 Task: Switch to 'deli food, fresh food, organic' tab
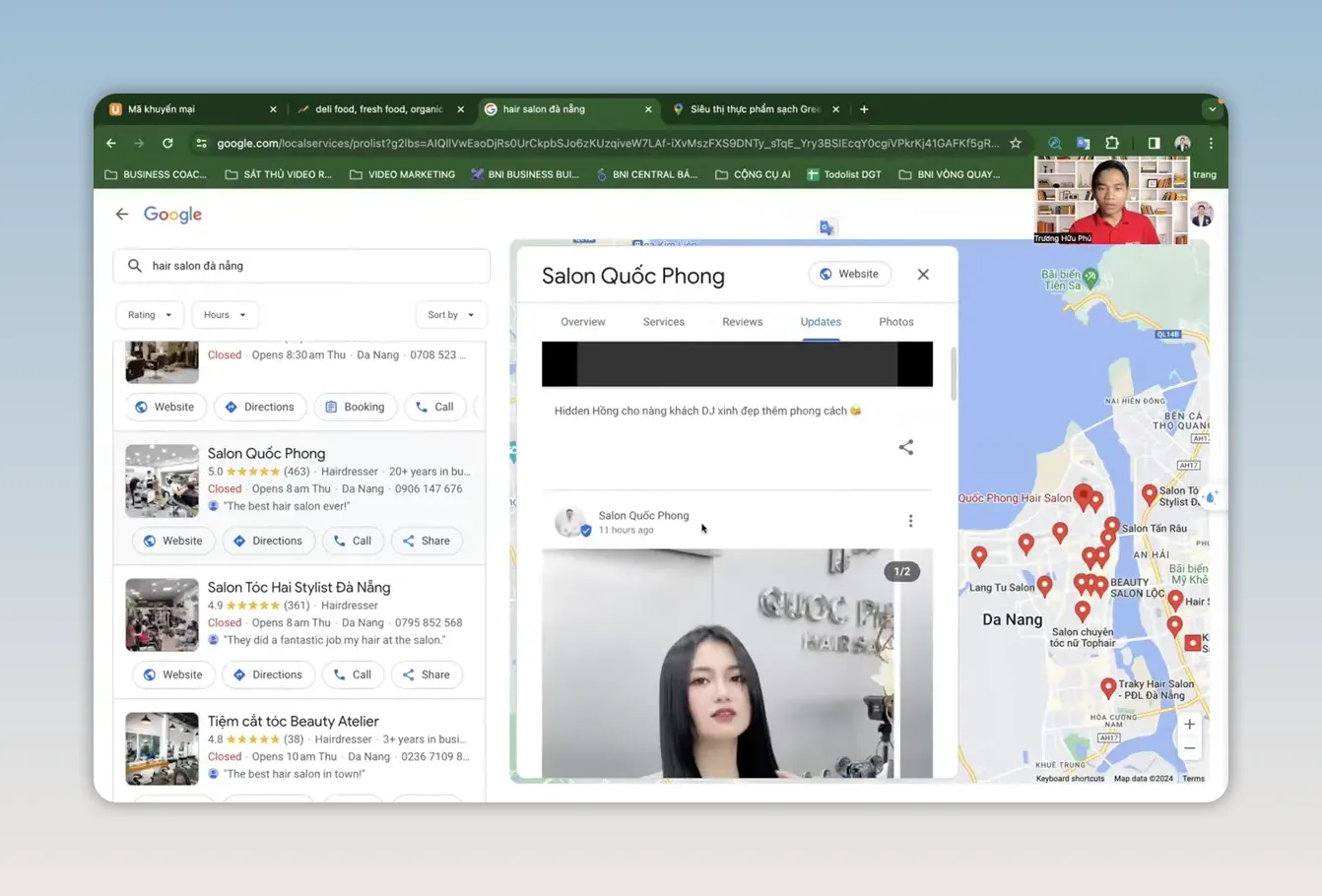[x=379, y=109]
